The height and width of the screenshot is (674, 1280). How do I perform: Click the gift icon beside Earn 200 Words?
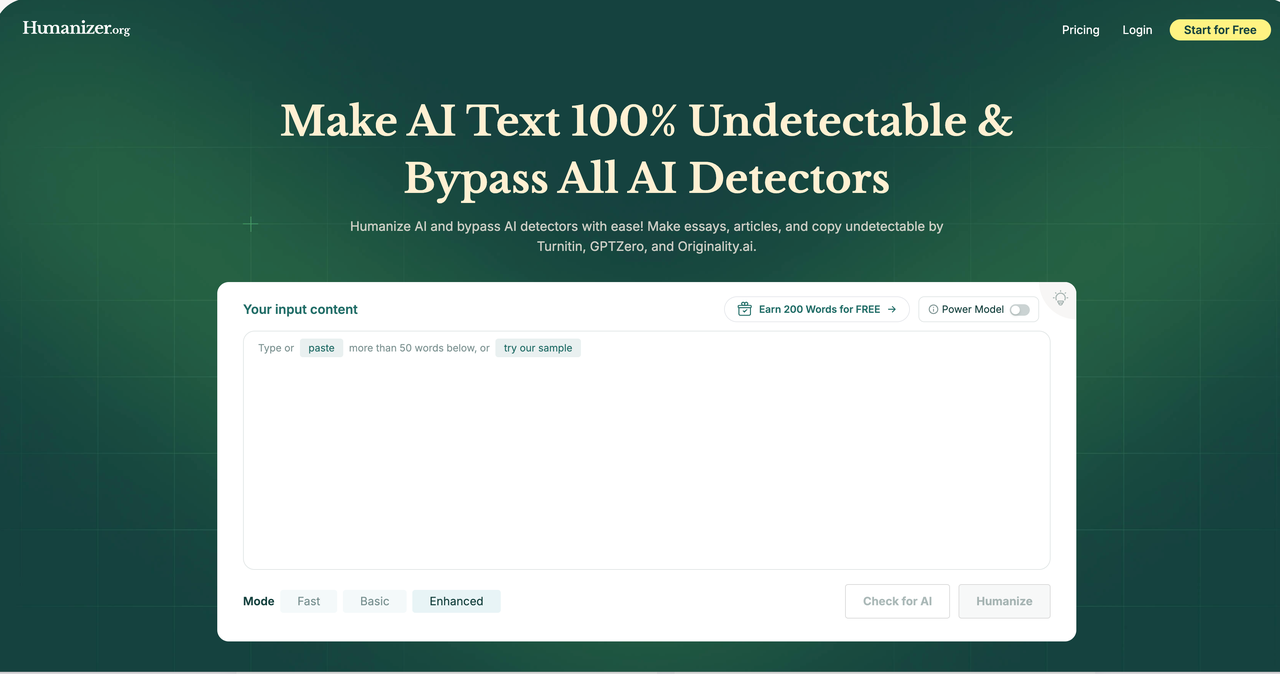(744, 309)
